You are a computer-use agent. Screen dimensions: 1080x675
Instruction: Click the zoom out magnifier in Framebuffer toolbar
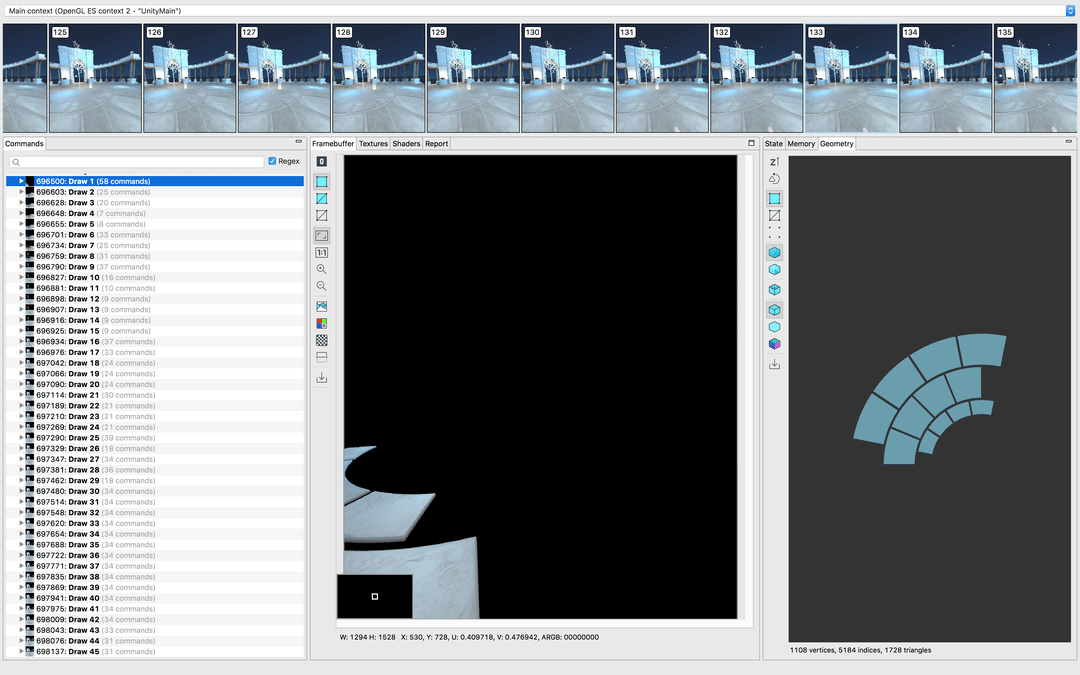321,287
